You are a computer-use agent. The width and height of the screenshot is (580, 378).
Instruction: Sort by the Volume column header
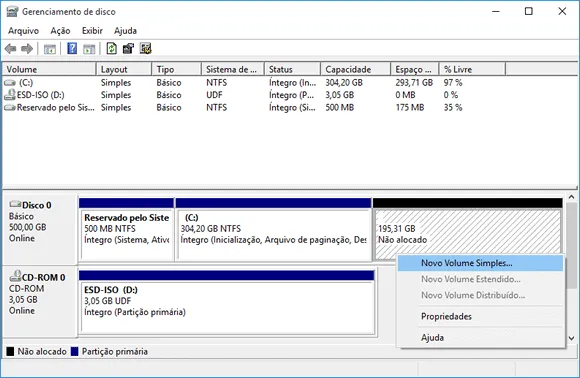[x=49, y=70]
